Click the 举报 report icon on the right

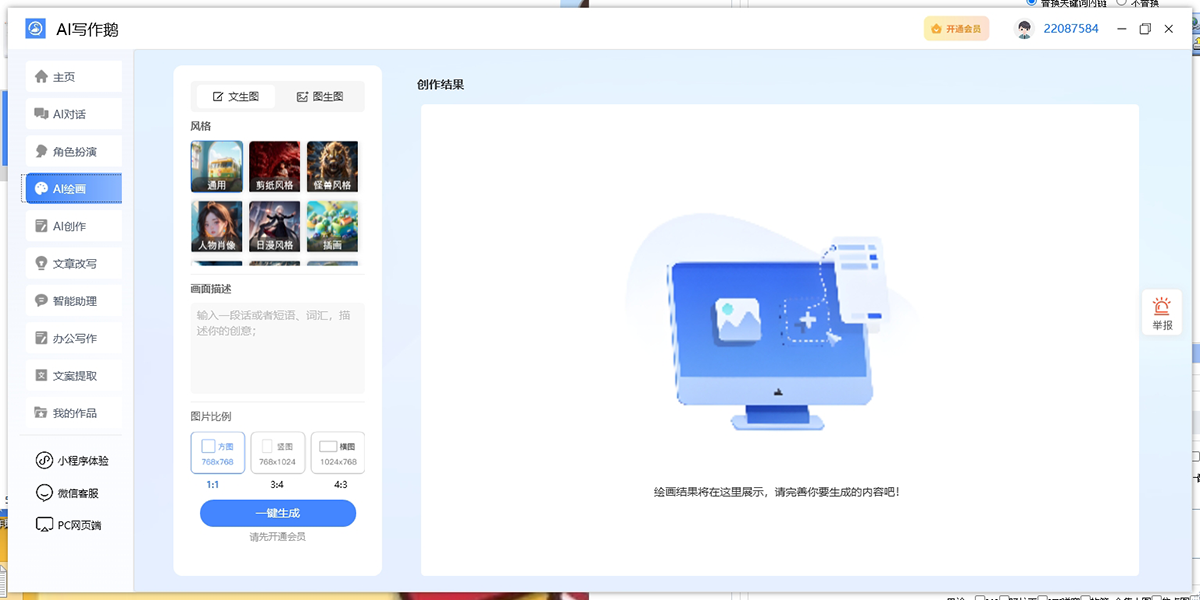[x=1161, y=311]
